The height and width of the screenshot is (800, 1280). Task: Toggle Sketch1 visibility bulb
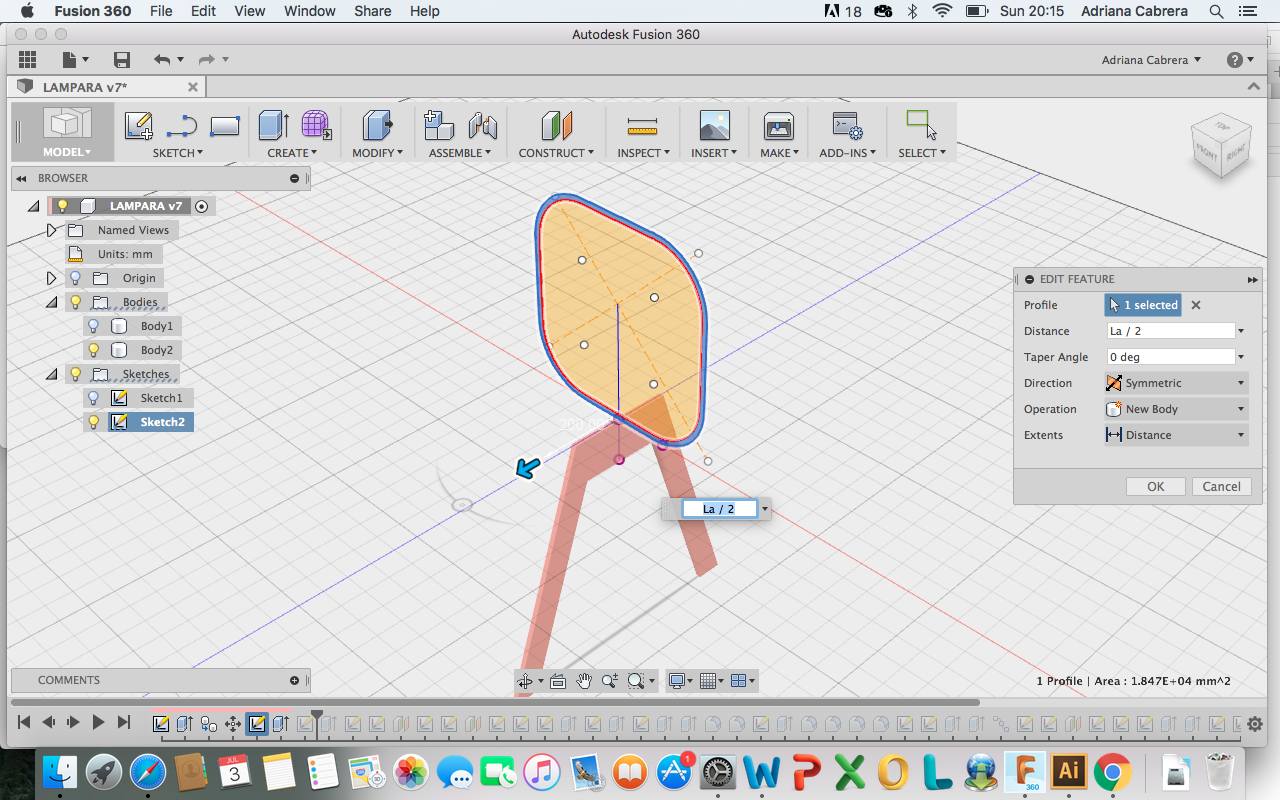point(93,398)
